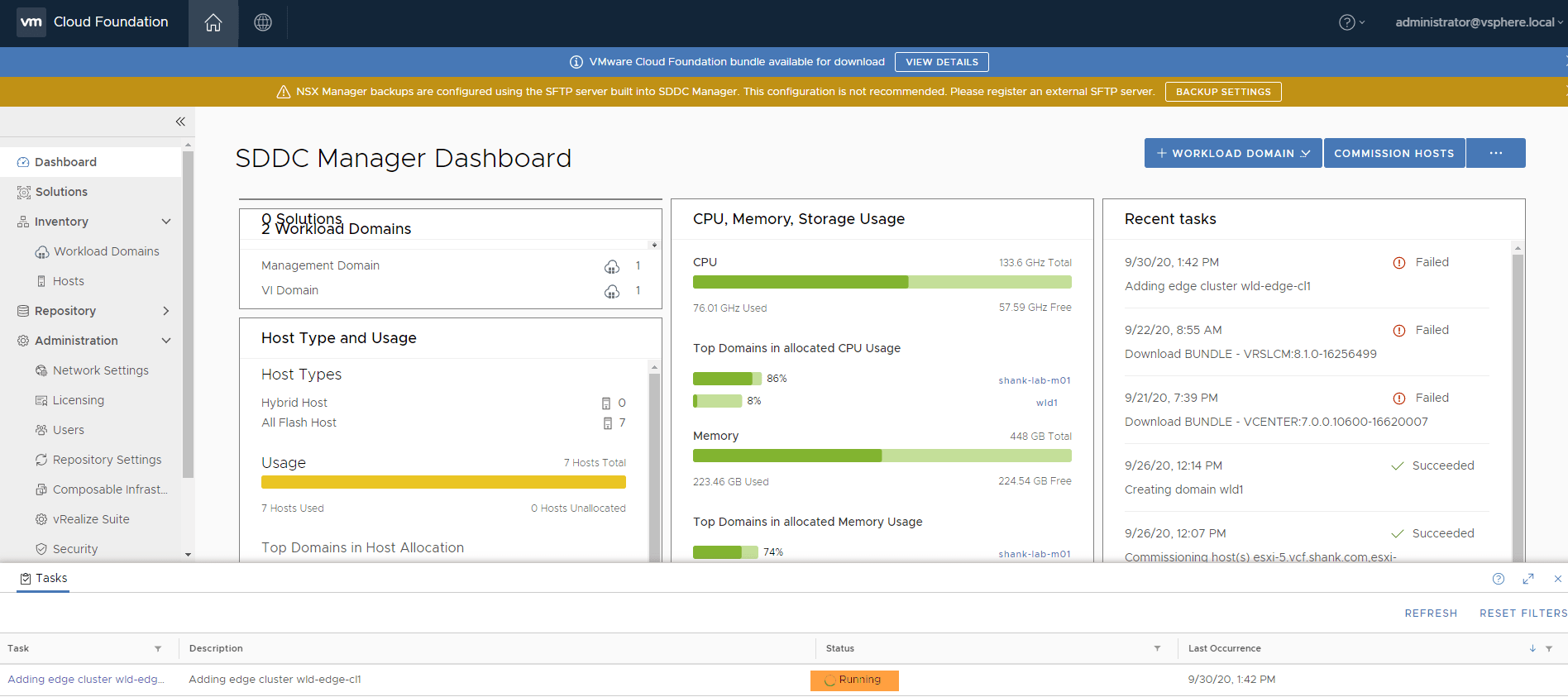Click the Hybrid Host count icon

pyautogui.click(x=606, y=403)
